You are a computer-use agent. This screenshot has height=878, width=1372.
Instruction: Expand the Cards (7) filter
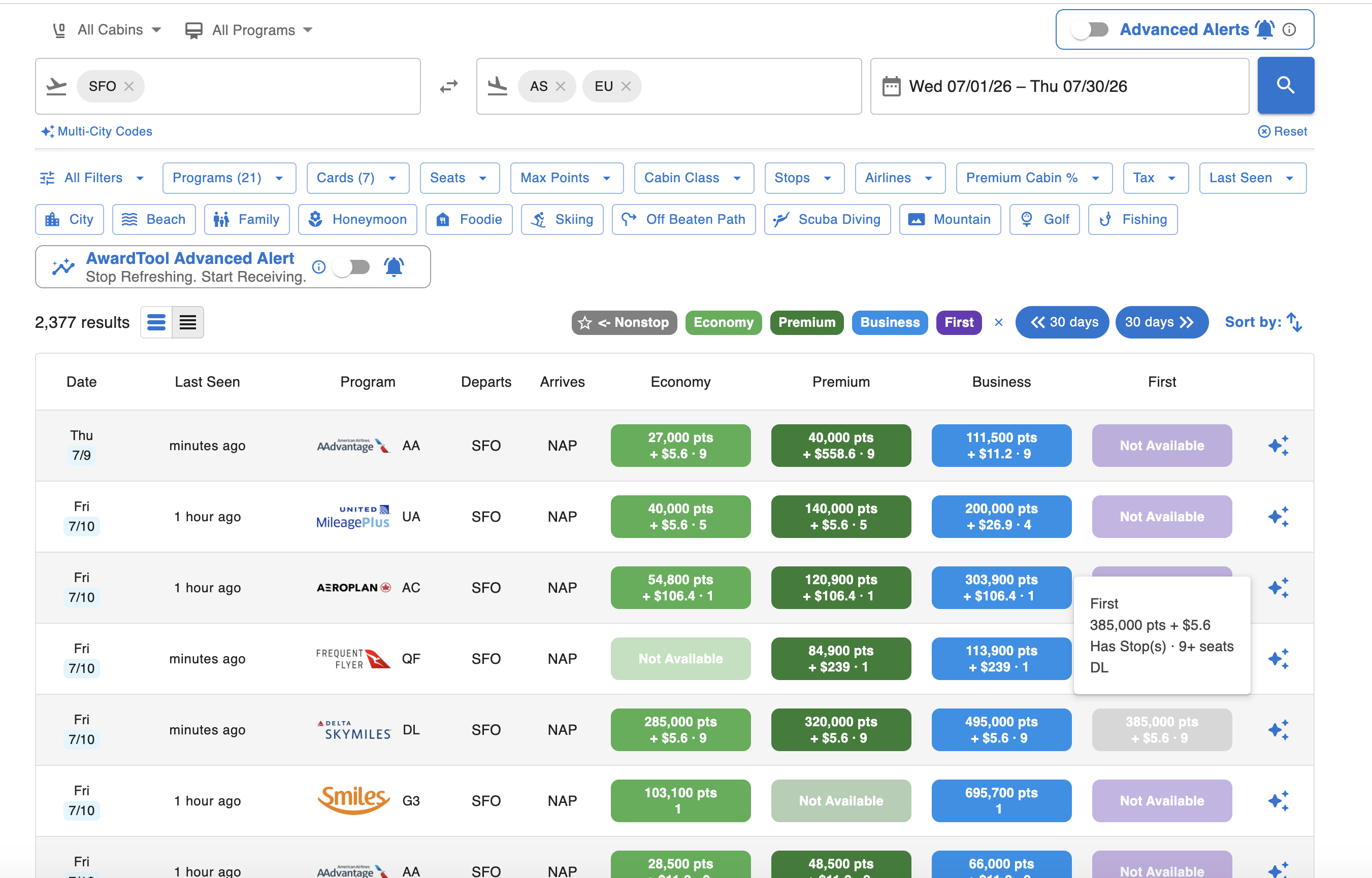pos(357,178)
